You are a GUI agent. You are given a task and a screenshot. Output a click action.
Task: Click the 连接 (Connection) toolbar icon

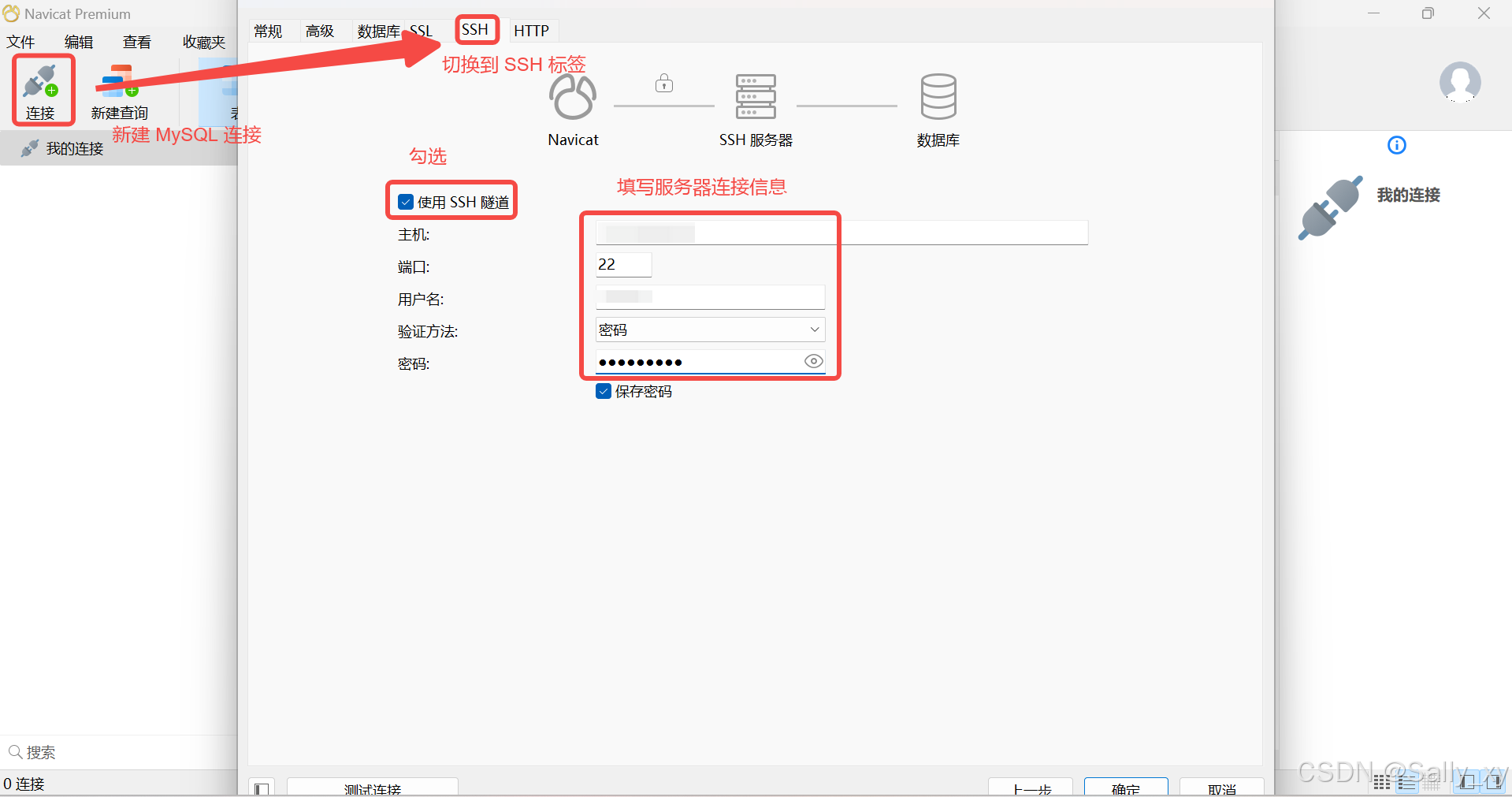pos(40,91)
